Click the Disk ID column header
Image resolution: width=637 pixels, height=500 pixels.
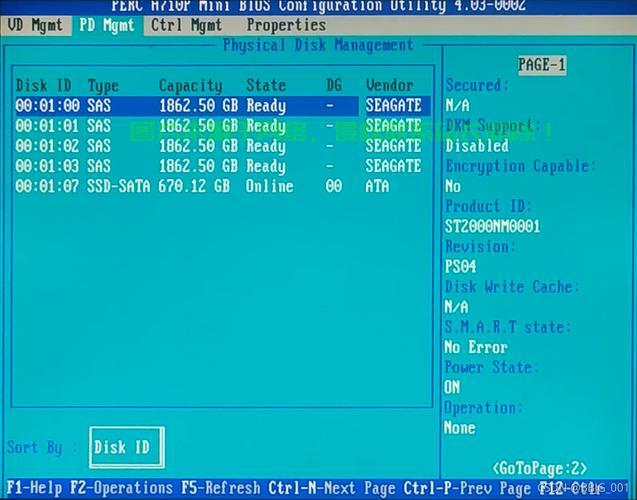click(43, 86)
